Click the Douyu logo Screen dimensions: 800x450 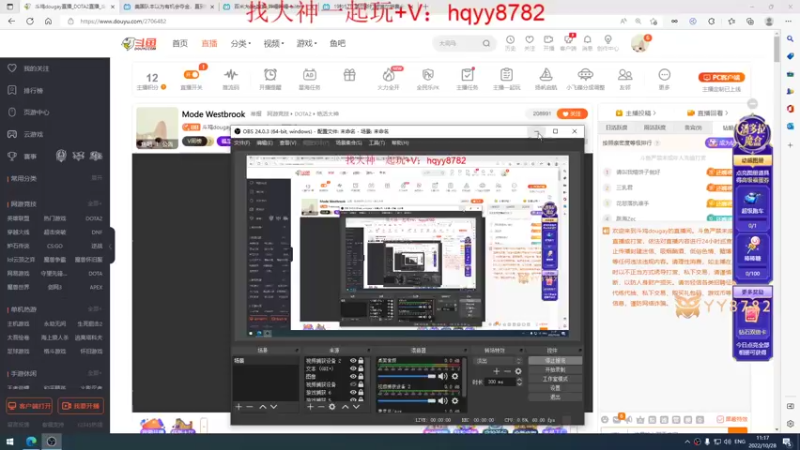[139, 44]
